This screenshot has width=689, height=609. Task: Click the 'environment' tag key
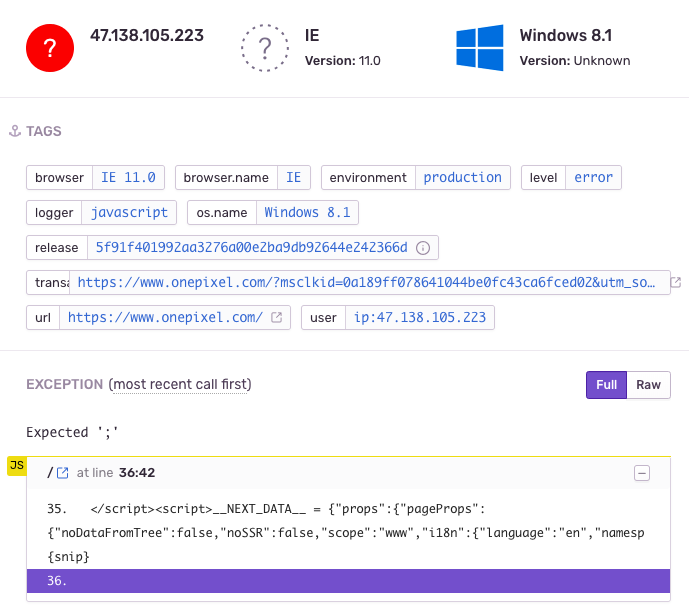point(368,178)
